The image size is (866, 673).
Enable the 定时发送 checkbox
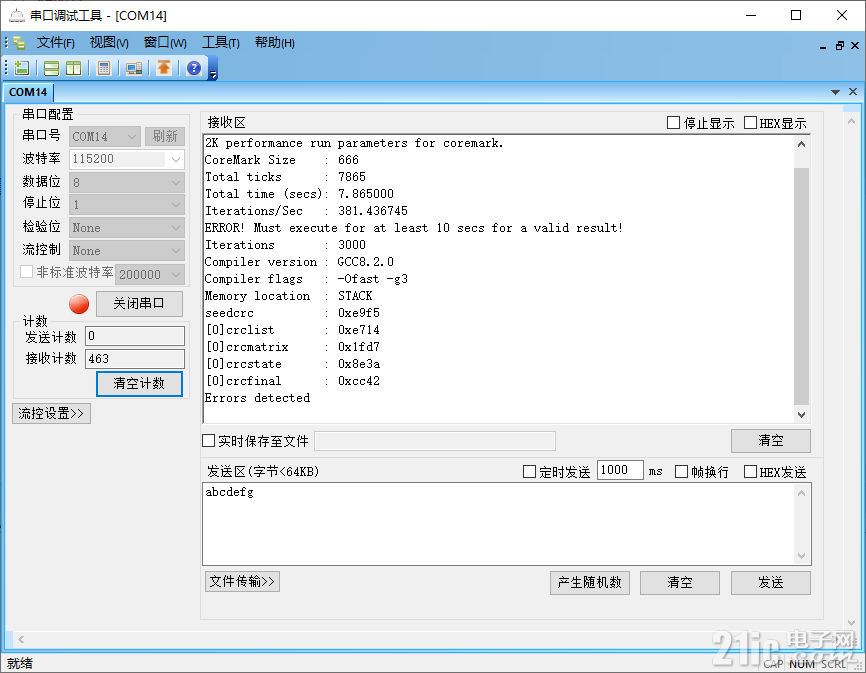(x=529, y=471)
